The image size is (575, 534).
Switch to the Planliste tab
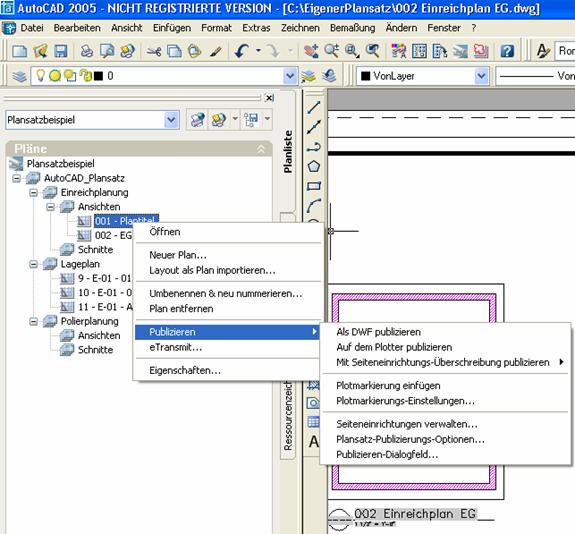coord(288,152)
